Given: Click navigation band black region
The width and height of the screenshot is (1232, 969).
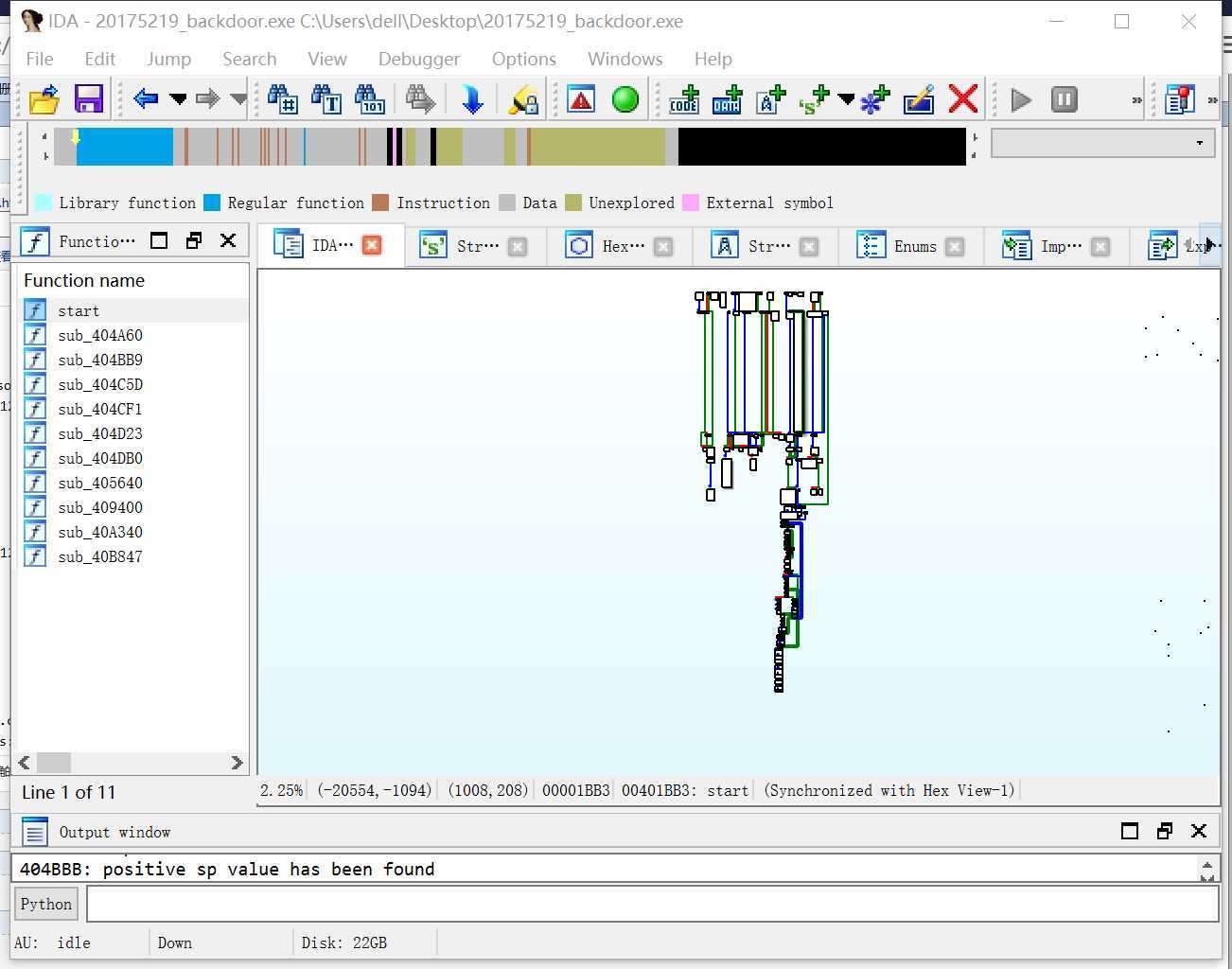Looking at the screenshot, I should click(x=821, y=147).
